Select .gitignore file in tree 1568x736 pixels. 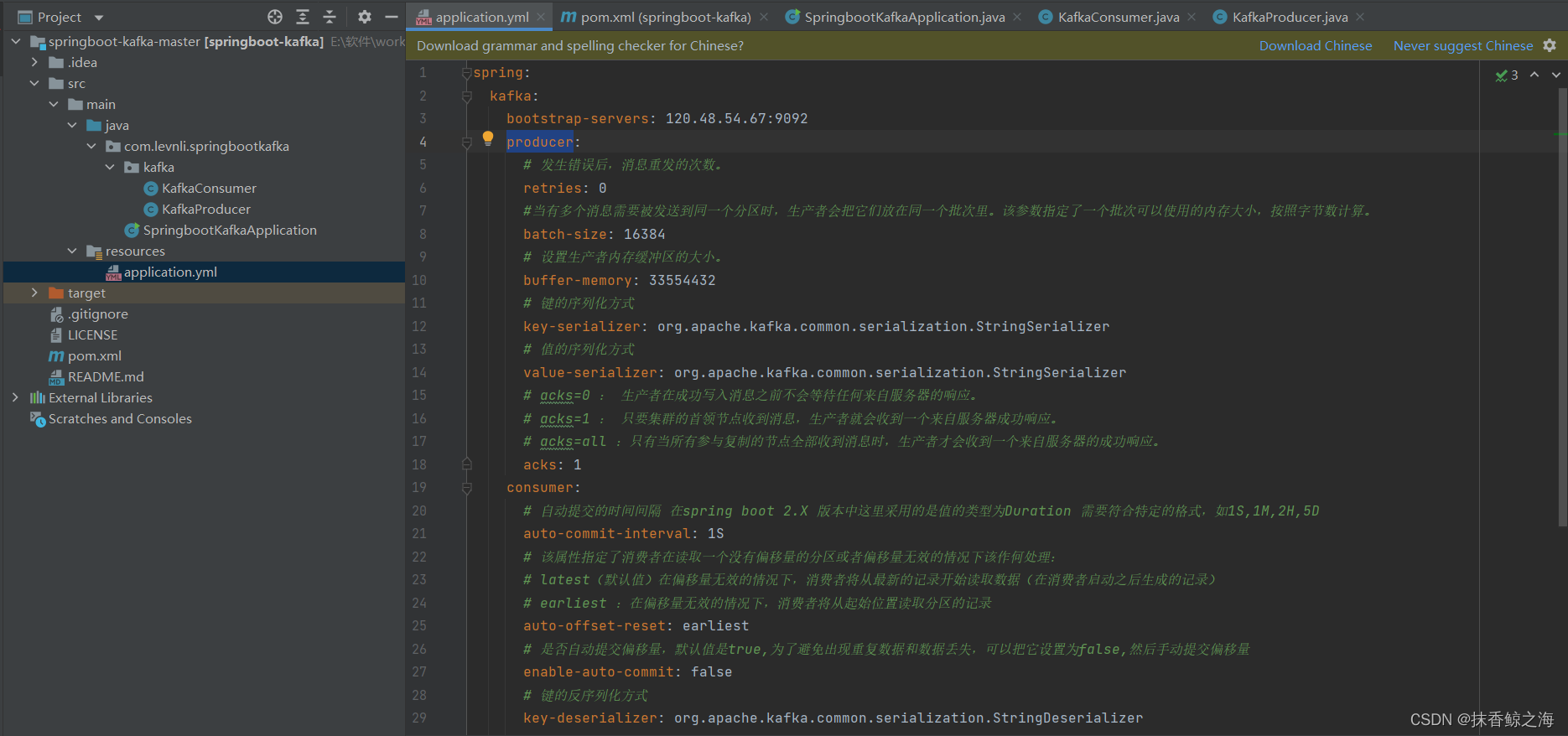(x=98, y=314)
